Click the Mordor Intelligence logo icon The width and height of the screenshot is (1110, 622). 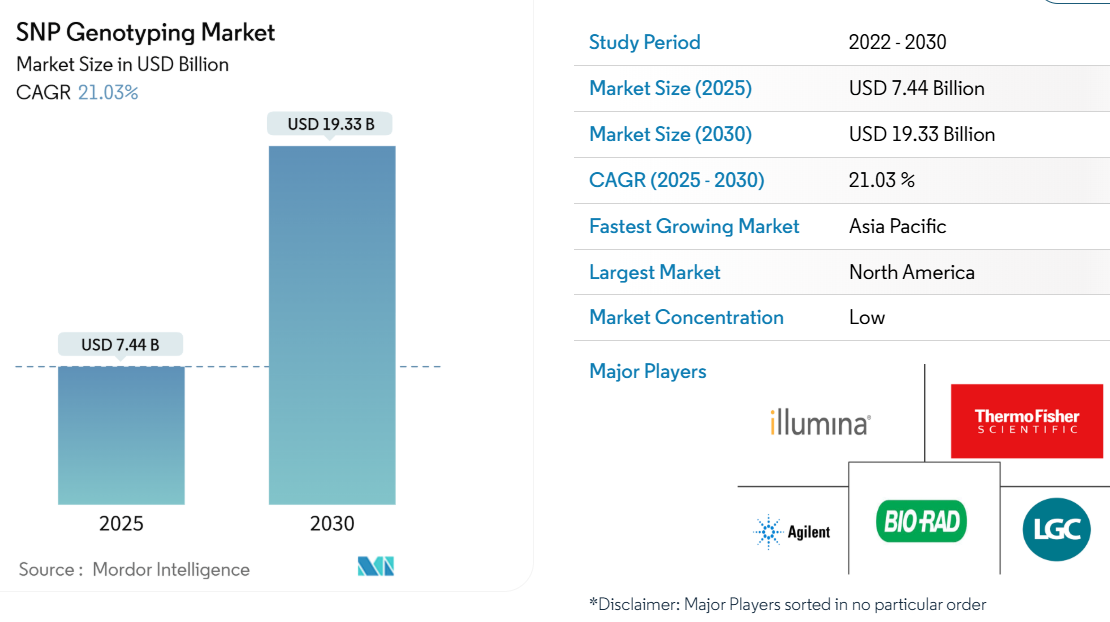pyautogui.click(x=376, y=566)
